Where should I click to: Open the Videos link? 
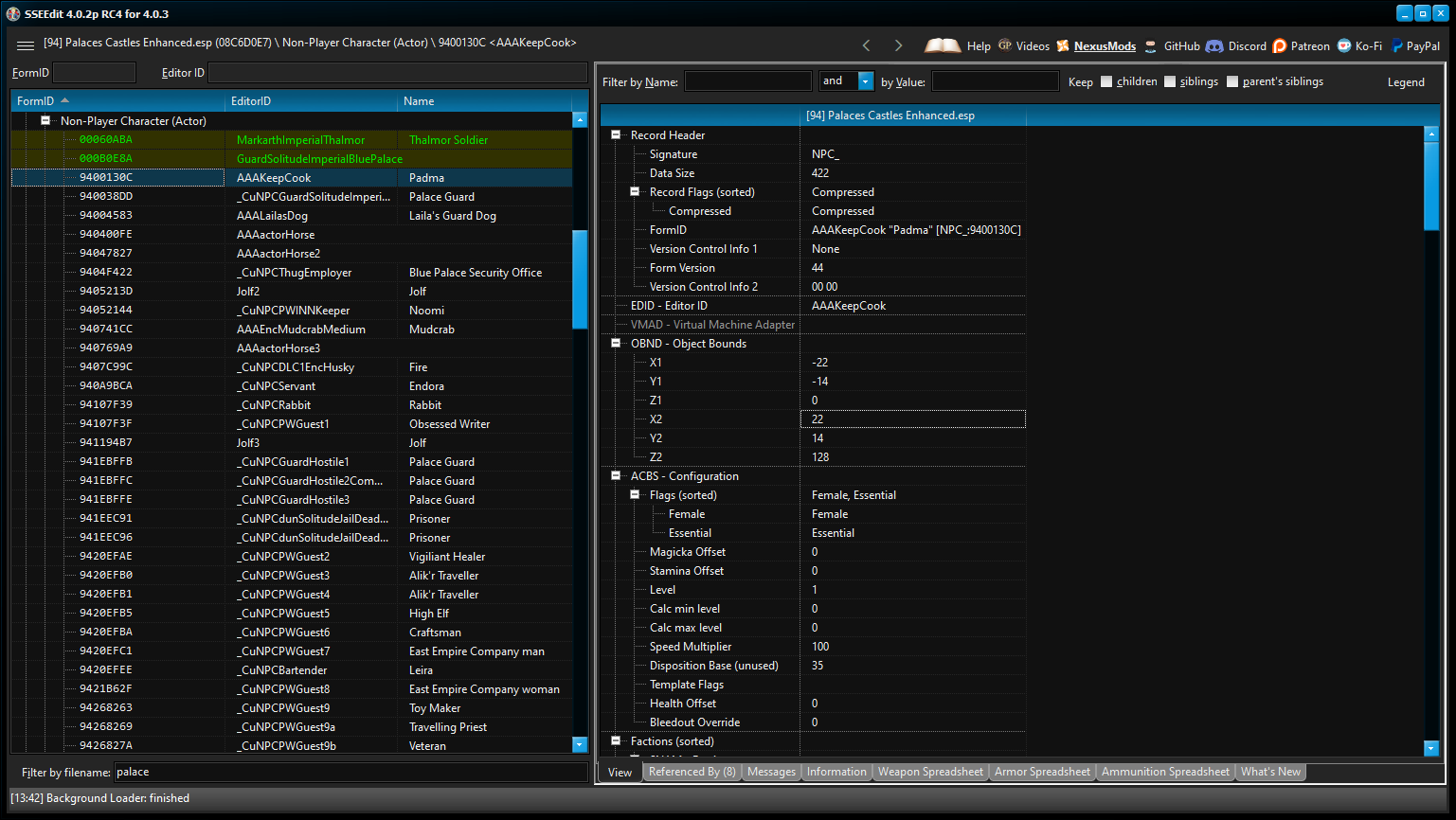1023,45
